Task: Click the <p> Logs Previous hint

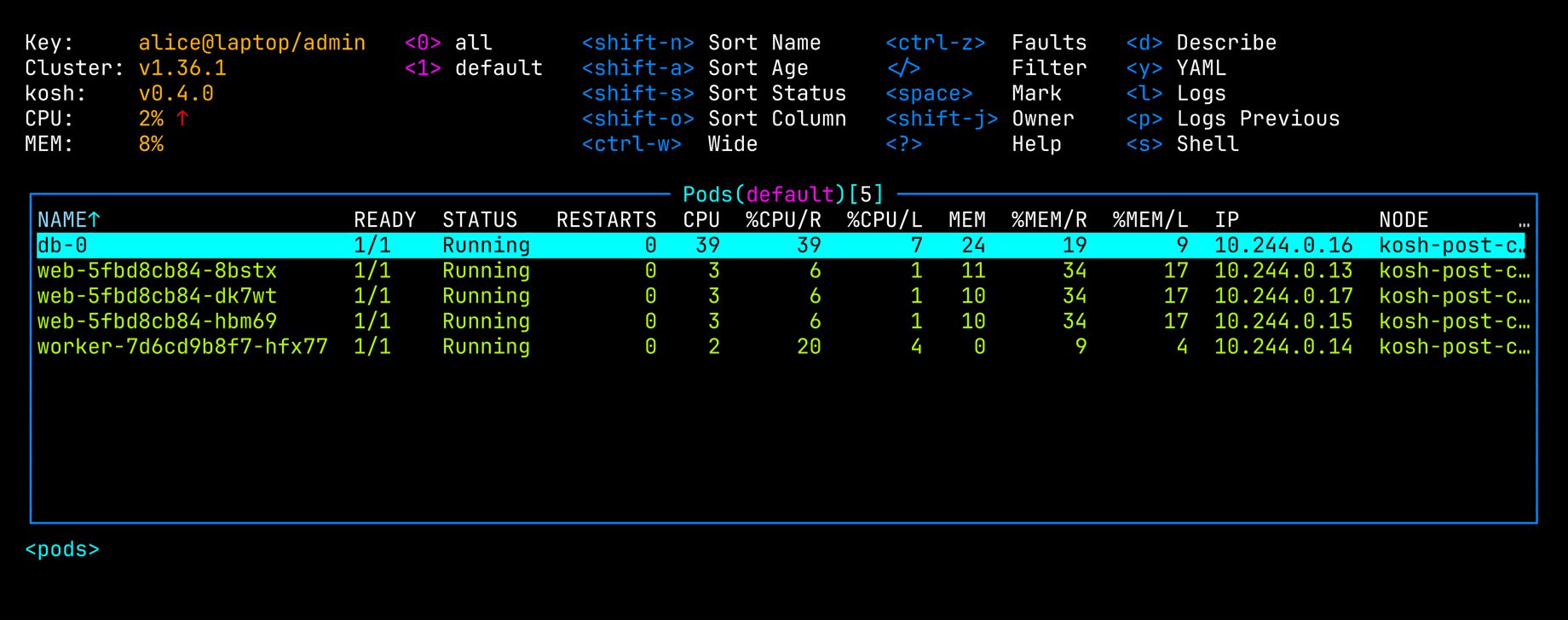Action: pos(1233,119)
